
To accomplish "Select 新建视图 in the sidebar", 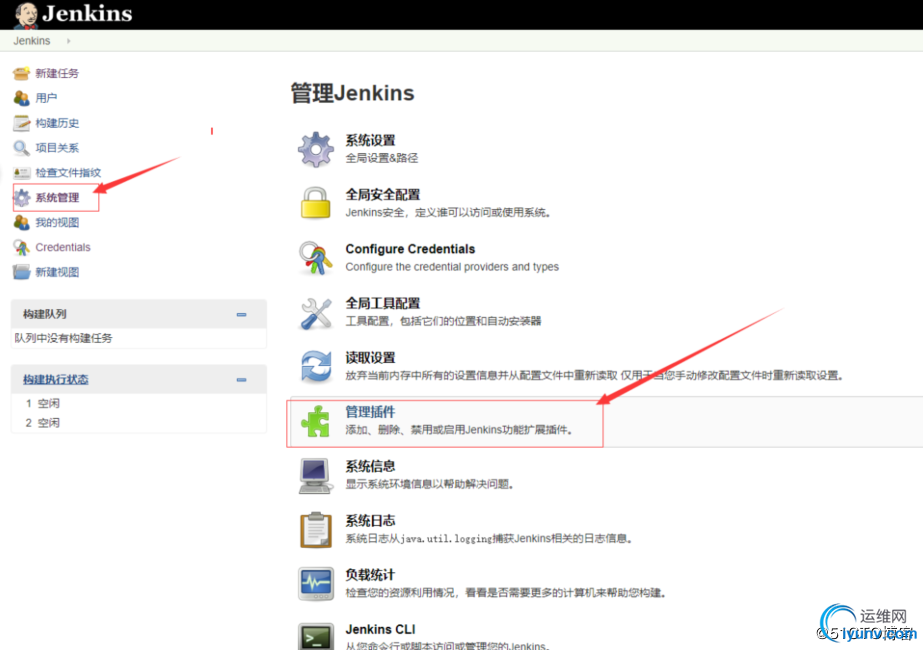I will pos(57,272).
